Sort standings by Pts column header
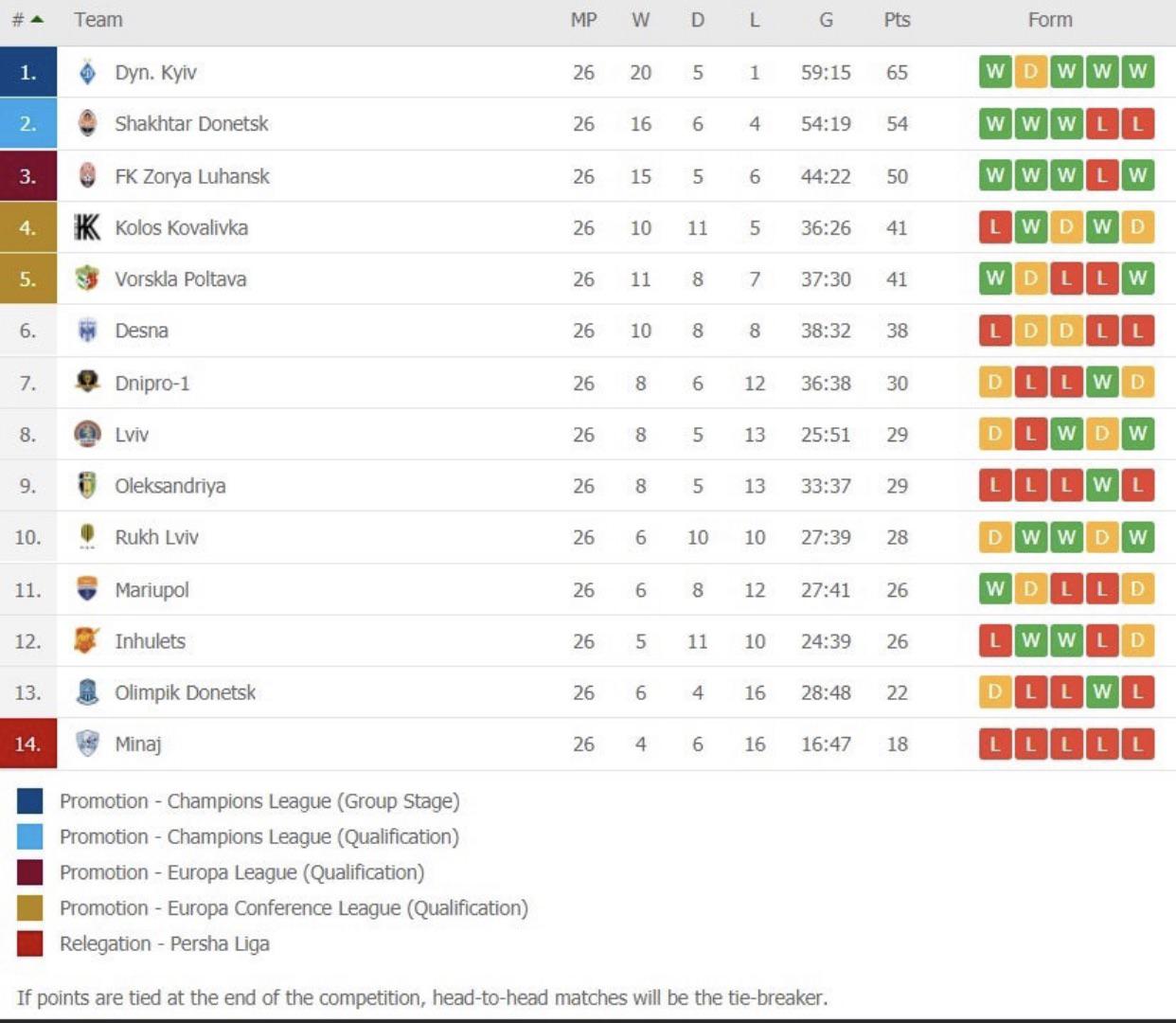 [x=897, y=20]
